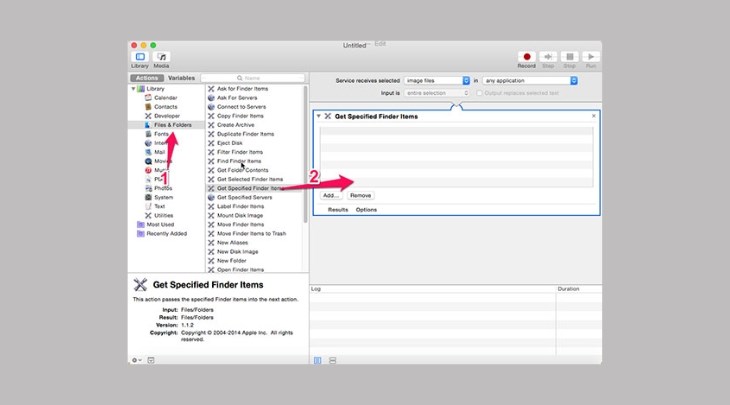Viewport: 730px width, 405px height.
Task: Open the Options tab in action
Action: point(366,210)
